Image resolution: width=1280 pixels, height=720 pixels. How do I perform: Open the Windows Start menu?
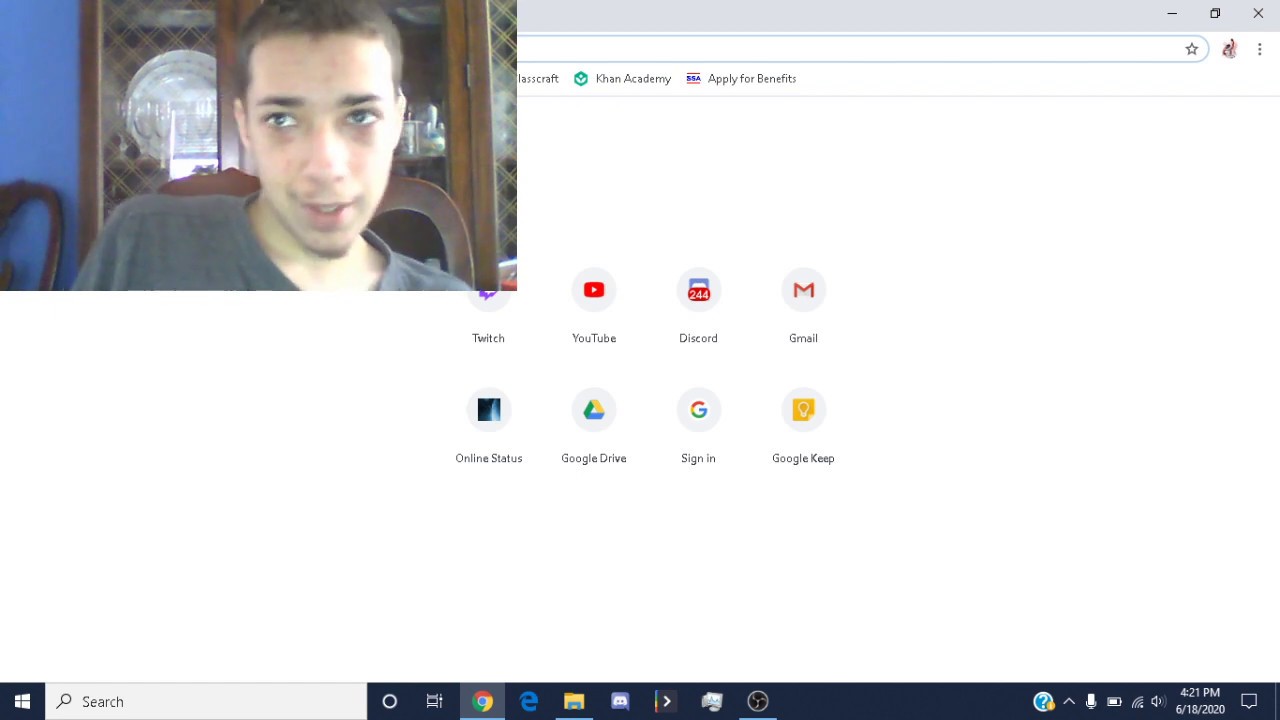tap(22, 701)
